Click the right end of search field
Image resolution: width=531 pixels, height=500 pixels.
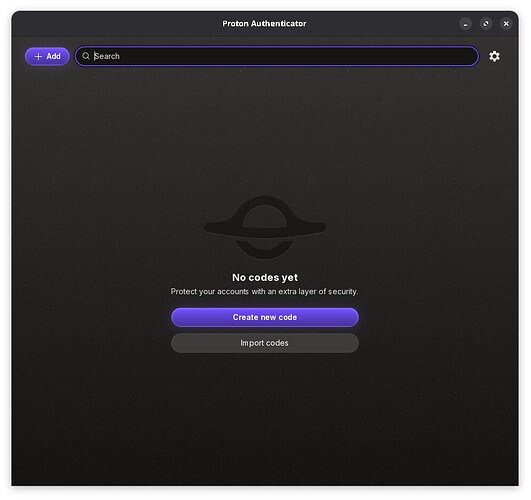[x=467, y=56]
